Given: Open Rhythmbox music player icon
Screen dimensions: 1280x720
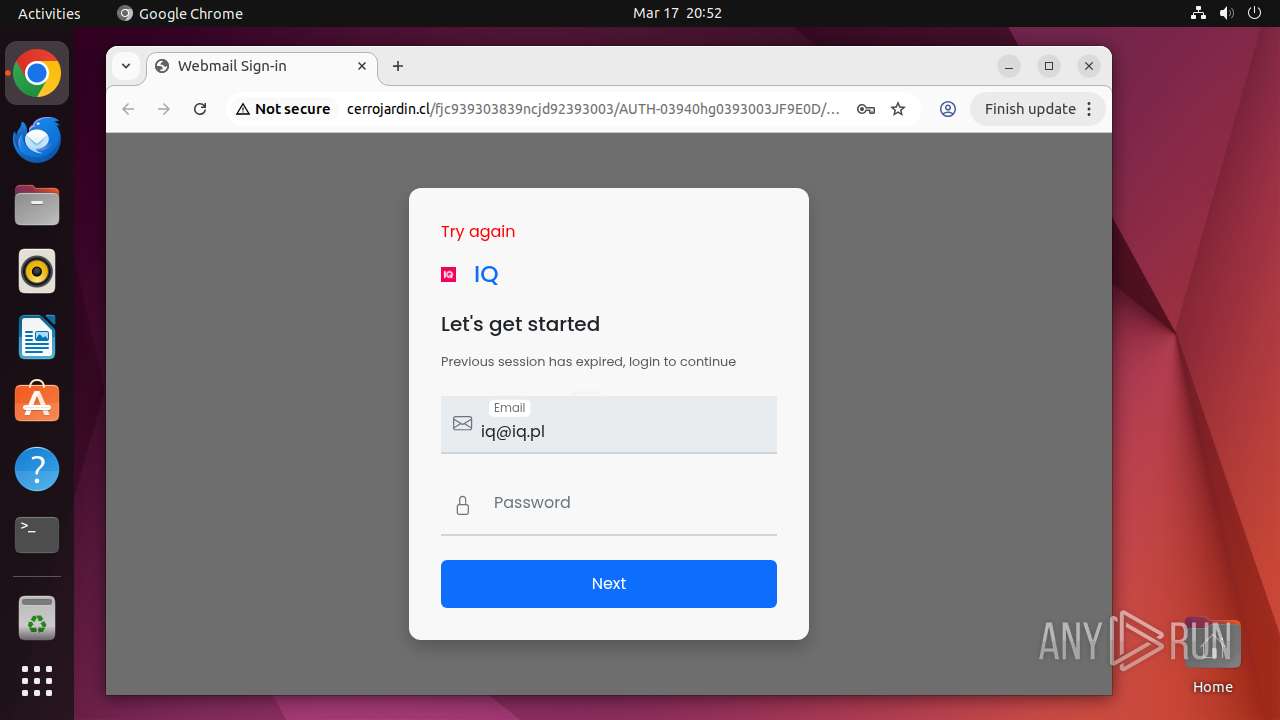Looking at the screenshot, I should pos(37,272).
